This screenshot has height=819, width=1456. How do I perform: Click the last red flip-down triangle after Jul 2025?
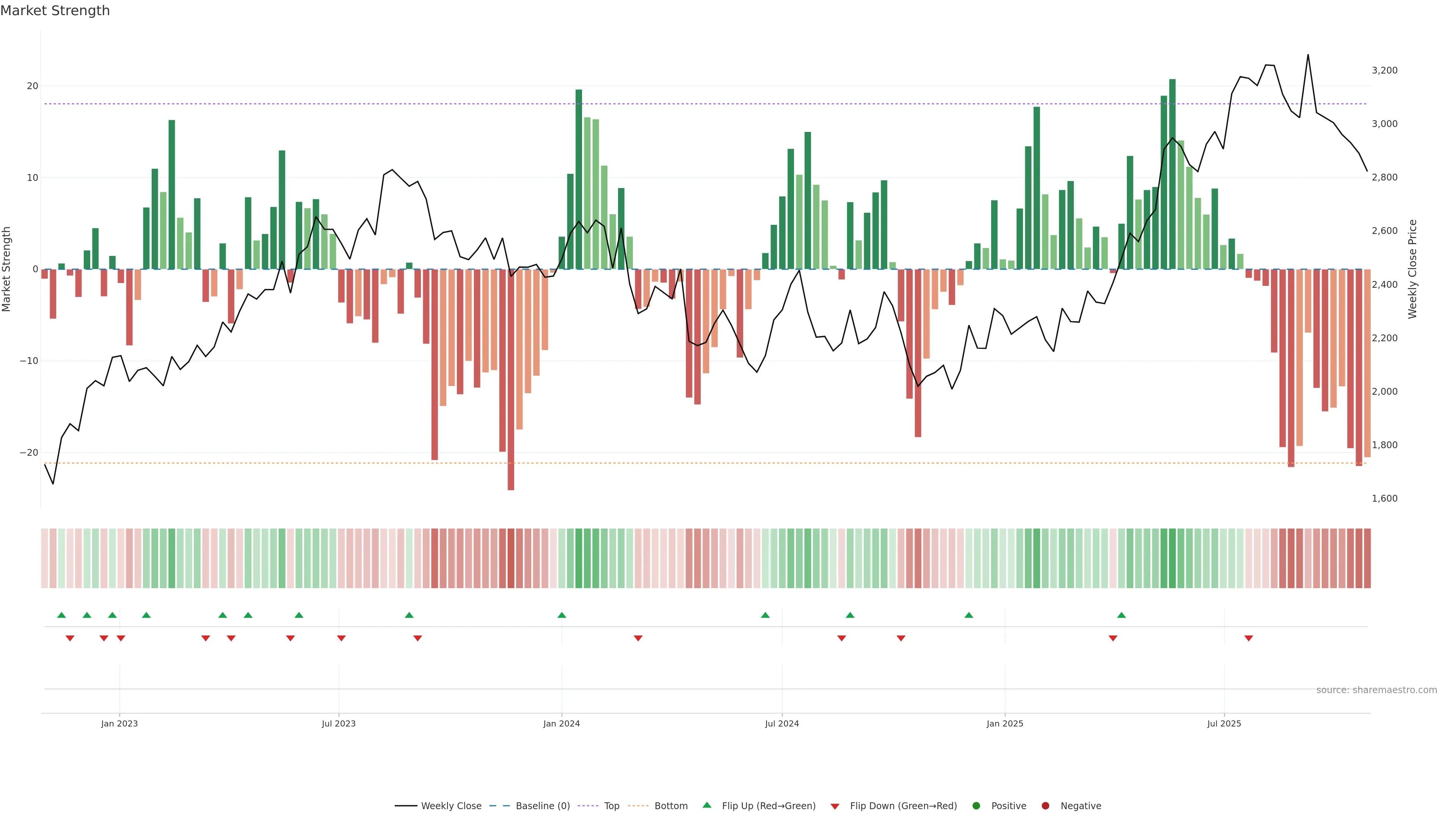tap(1249, 638)
